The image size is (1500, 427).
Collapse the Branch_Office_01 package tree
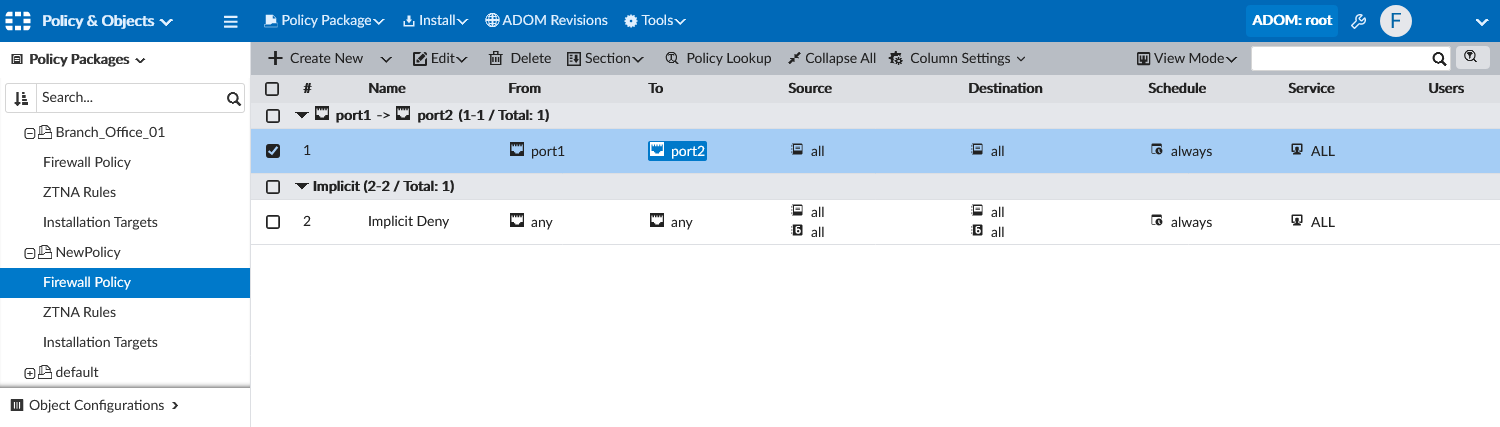click(x=30, y=133)
